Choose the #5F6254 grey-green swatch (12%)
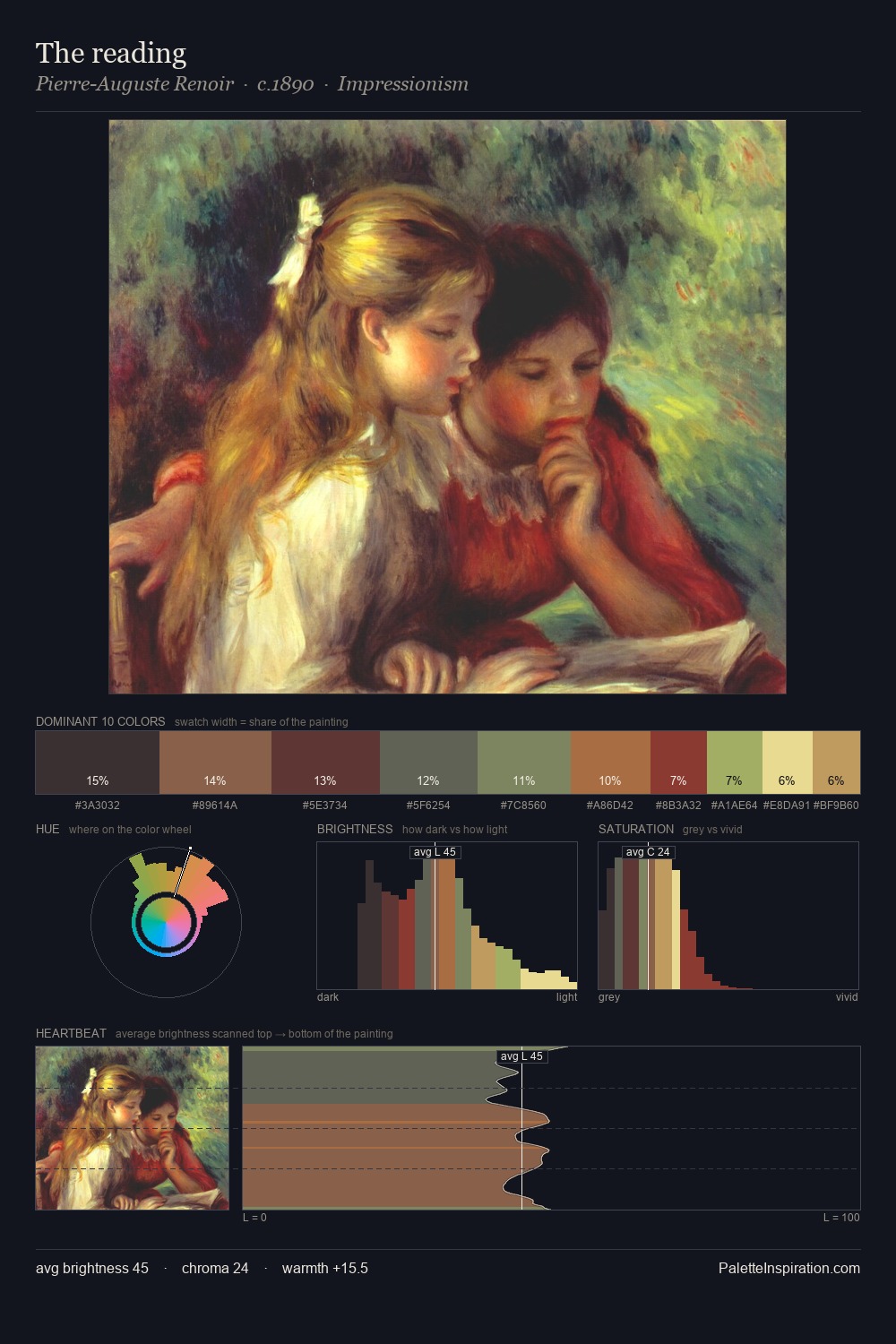Screen dimensions: 896x1344 pyautogui.click(x=428, y=762)
